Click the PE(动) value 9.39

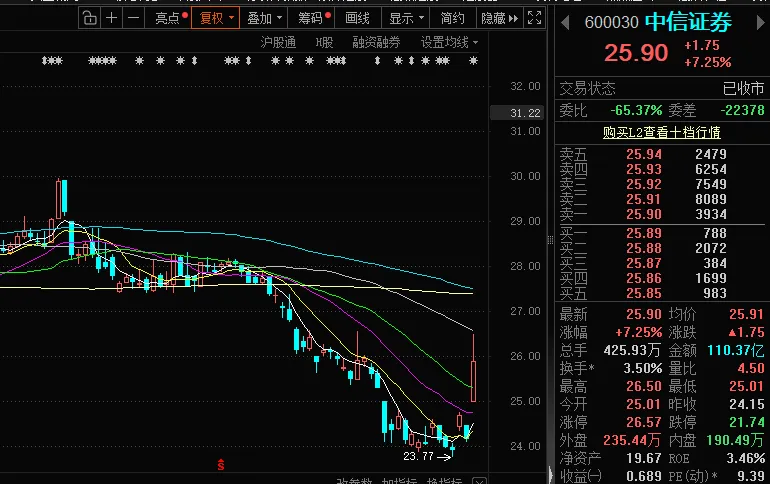tap(751, 476)
